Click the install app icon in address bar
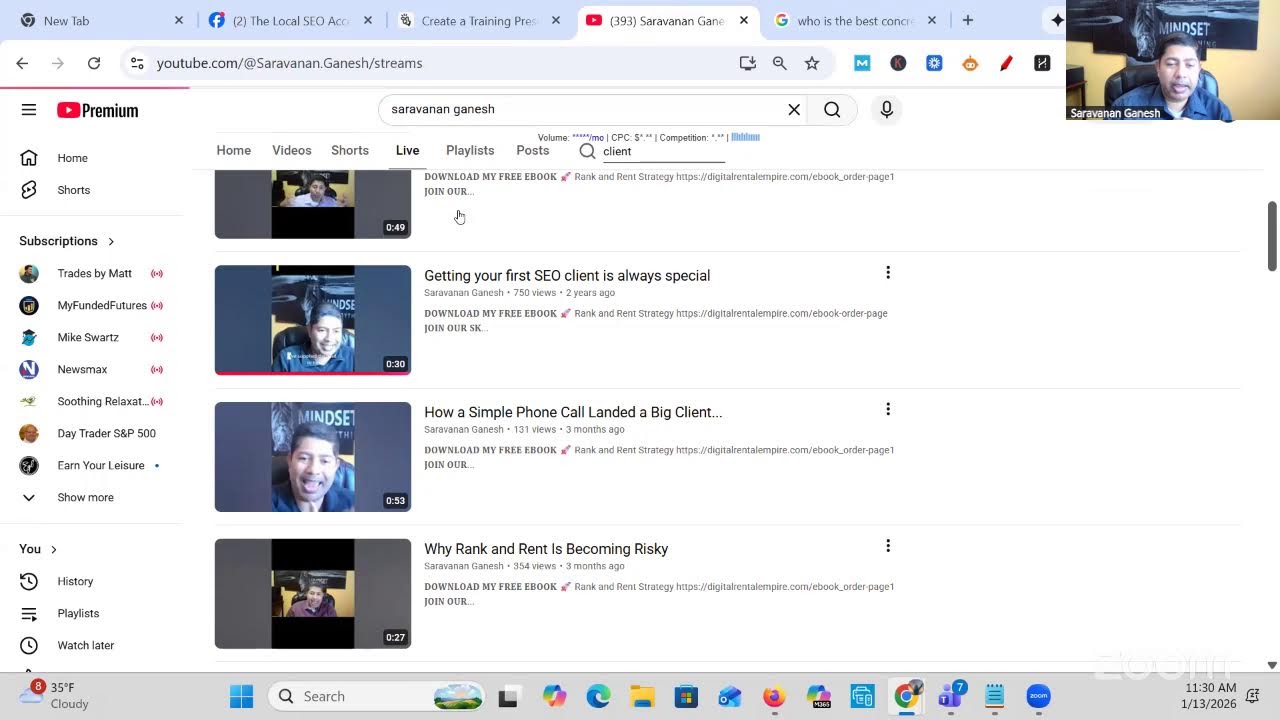The height and width of the screenshot is (720, 1280). (747, 63)
